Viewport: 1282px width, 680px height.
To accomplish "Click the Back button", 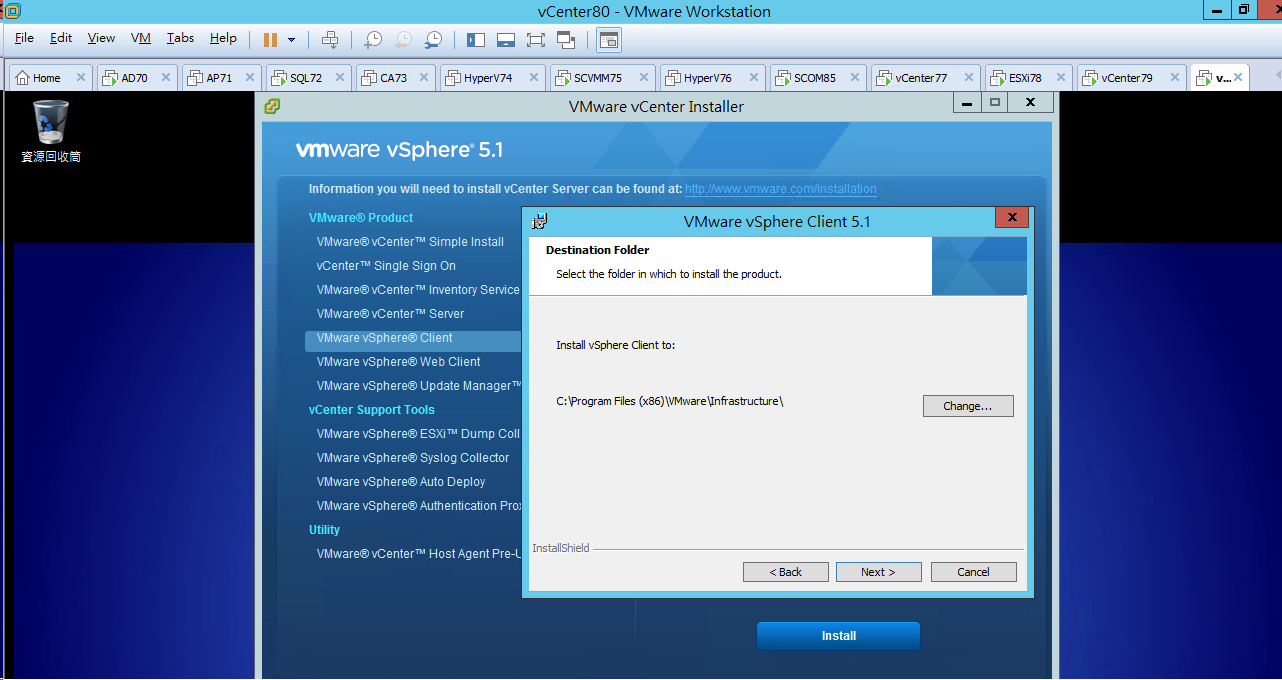I will pyautogui.click(x=786, y=572).
